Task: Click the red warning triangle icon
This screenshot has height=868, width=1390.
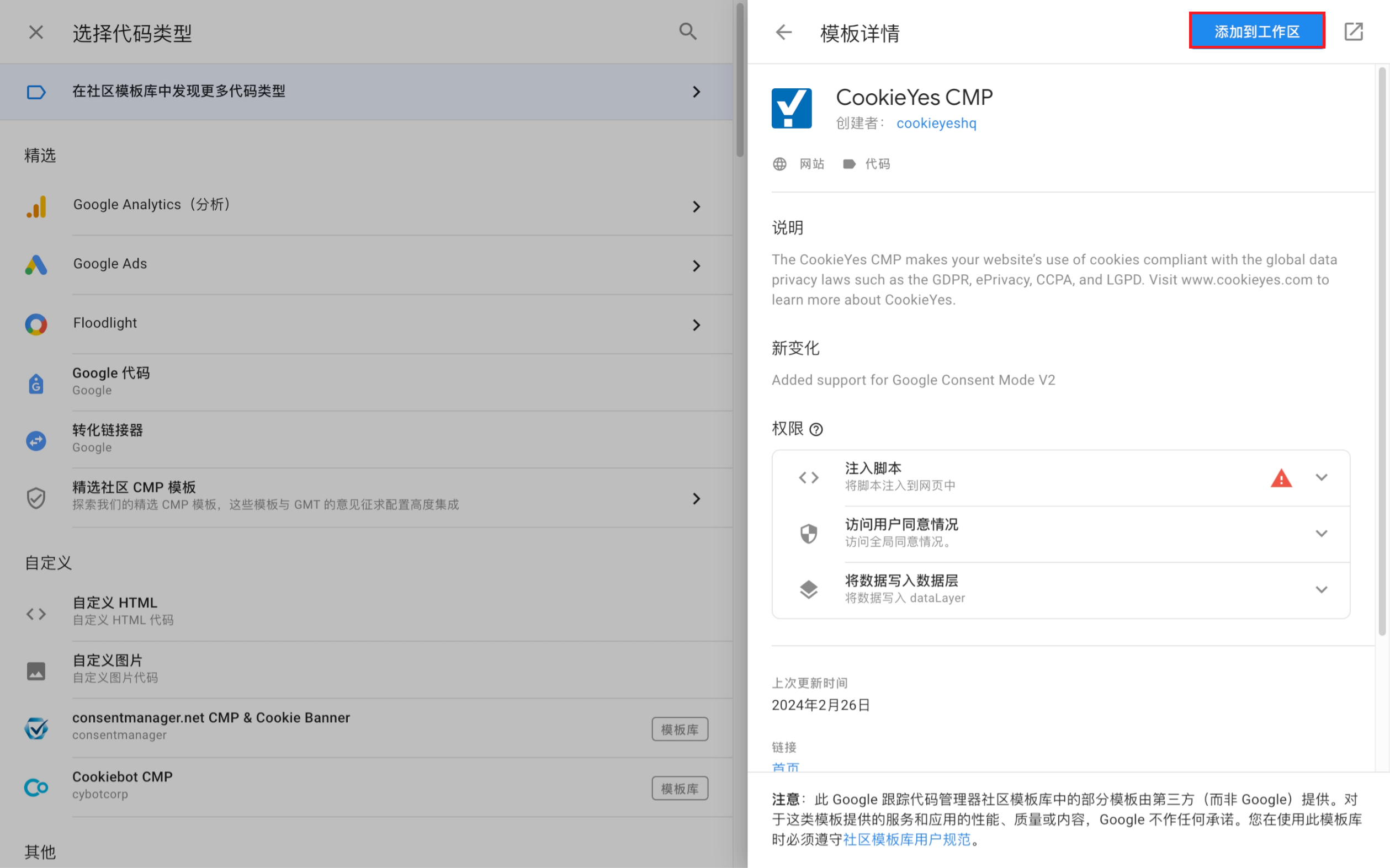Action: (1281, 478)
